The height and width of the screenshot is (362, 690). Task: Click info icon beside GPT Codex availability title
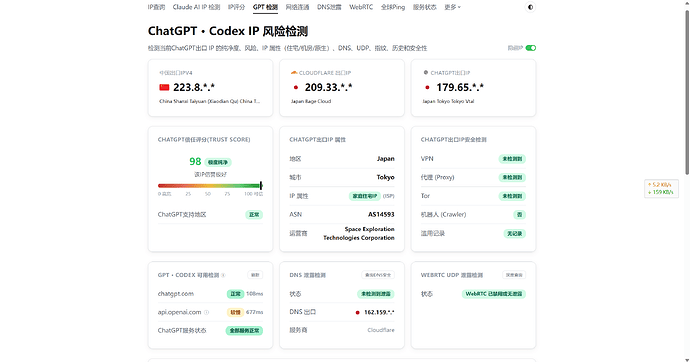(223, 275)
